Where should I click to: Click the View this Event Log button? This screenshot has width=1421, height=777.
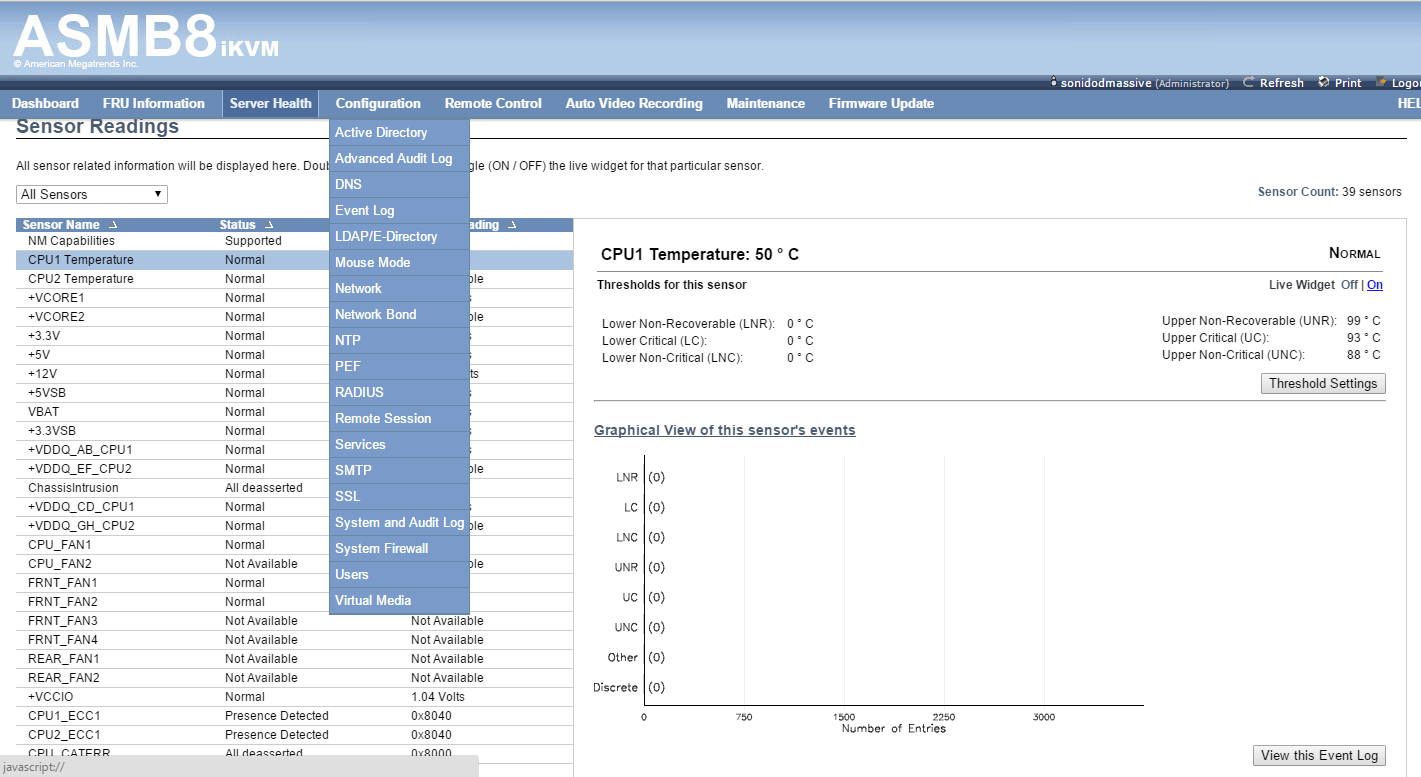click(1319, 755)
